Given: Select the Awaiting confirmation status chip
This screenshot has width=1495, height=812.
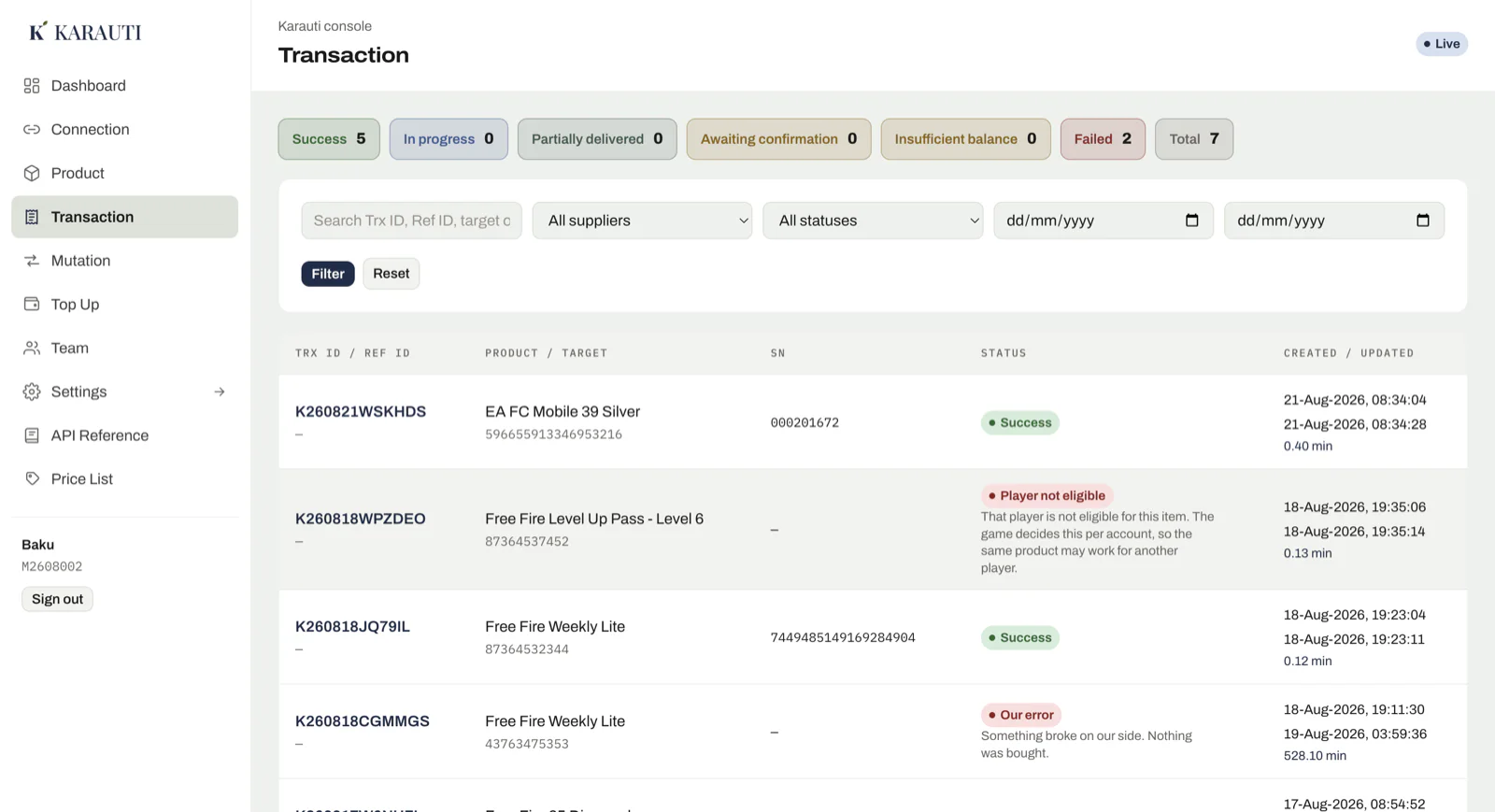Looking at the screenshot, I should [x=778, y=139].
